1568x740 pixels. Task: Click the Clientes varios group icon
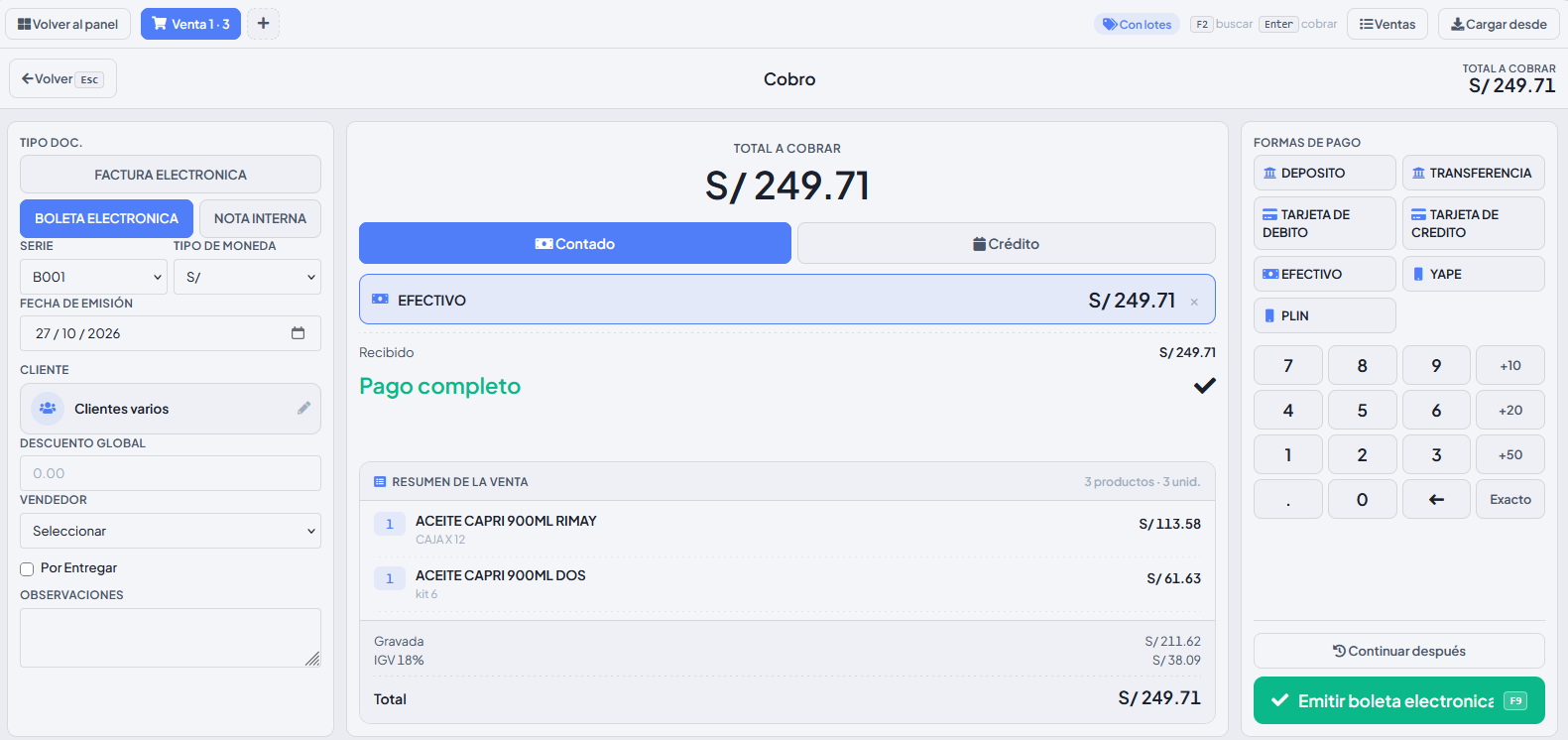(48, 408)
